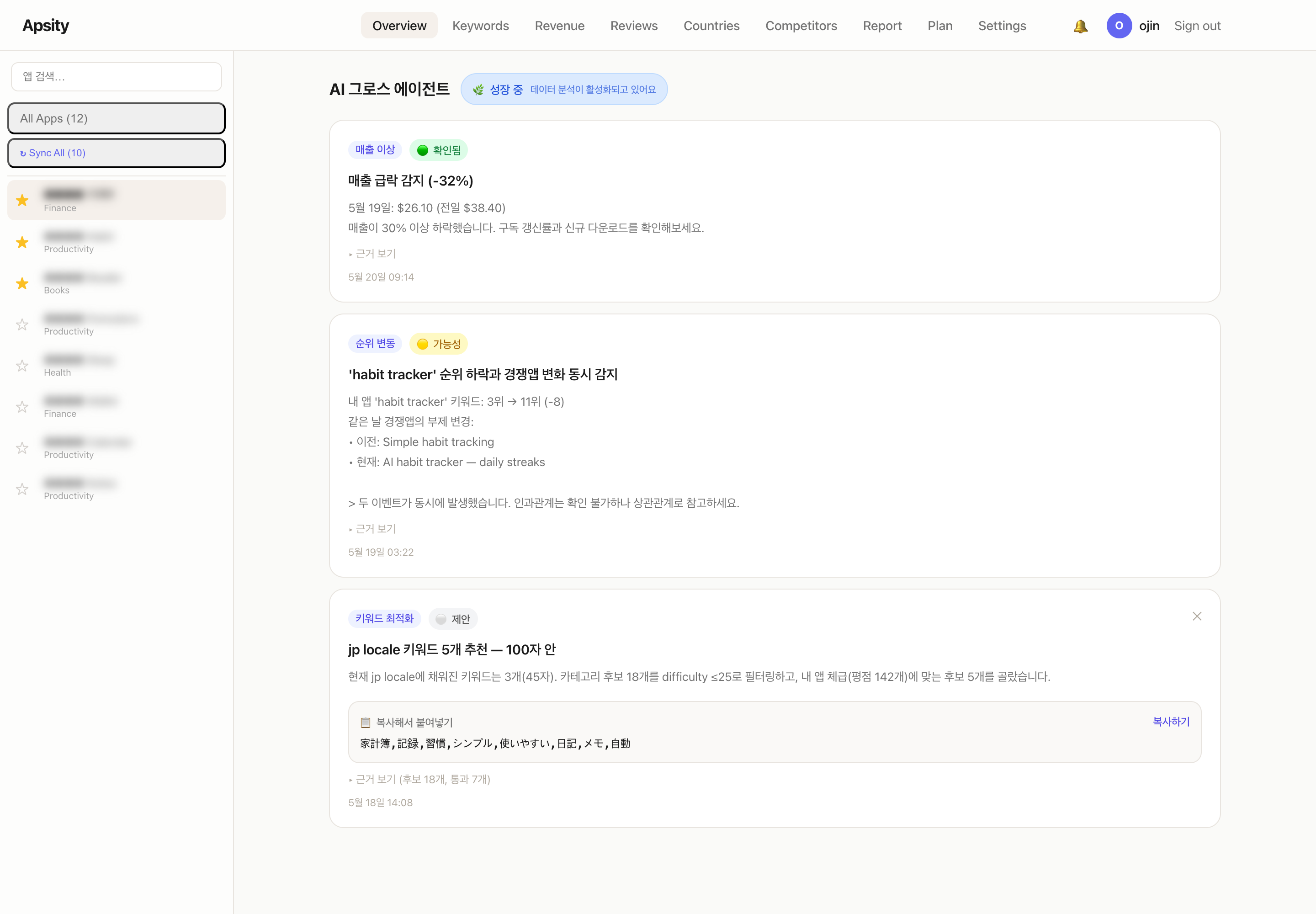Click the jp locale 키워드 5개 추천 title
The width and height of the screenshot is (1316, 914).
point(452,649)
